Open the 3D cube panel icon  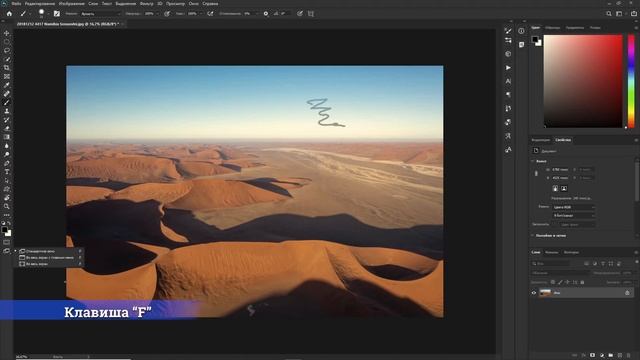[508, 54]
